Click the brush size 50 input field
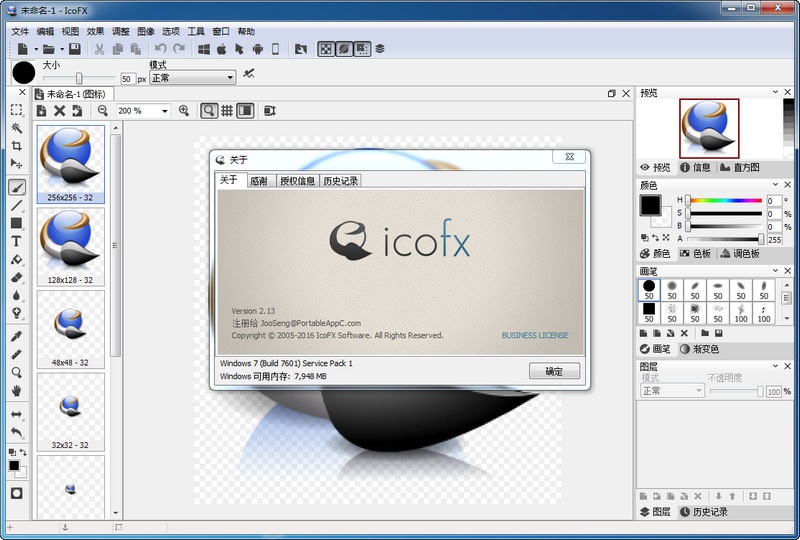The height and width of the screenshot is (540, 800). [128, 79]
